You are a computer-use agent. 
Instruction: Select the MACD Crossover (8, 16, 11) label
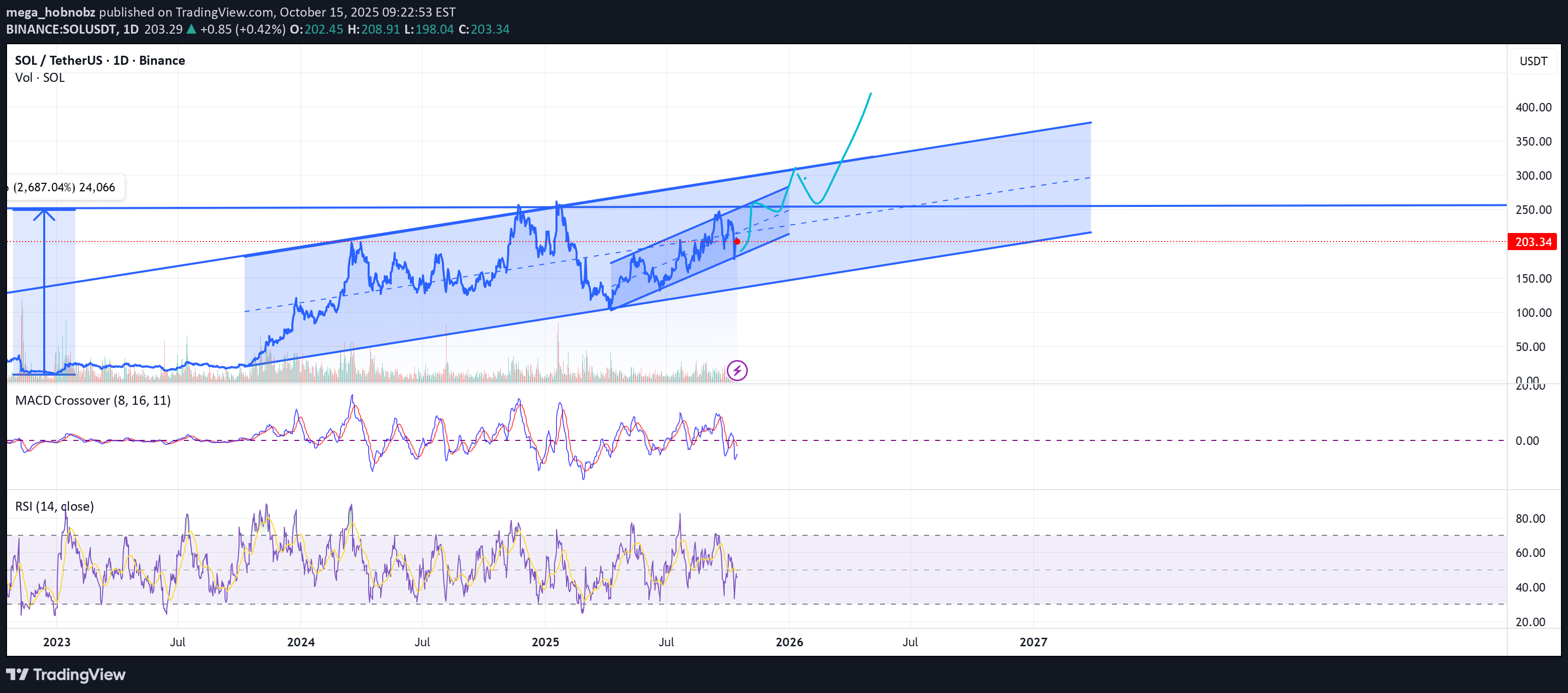click(92, 400)
